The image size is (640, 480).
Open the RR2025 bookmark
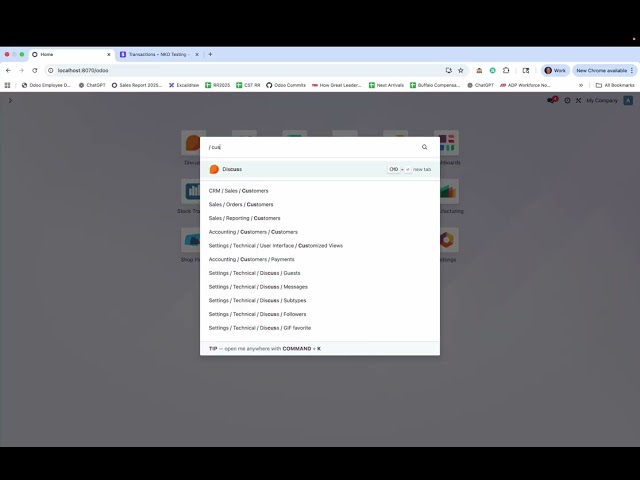pyautogui.click(x=218, y=85)
